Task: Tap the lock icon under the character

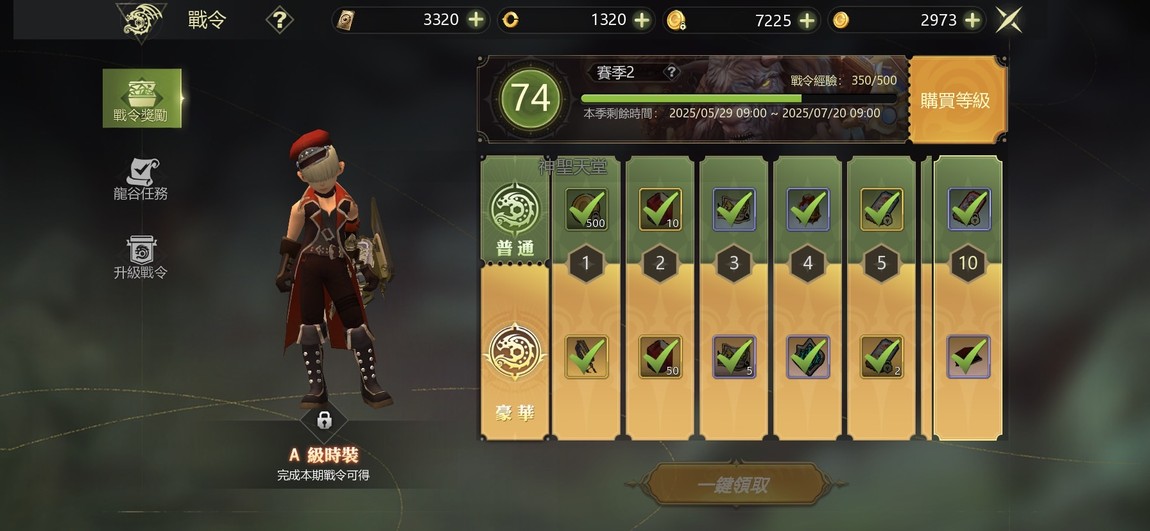Action: [x=323, y=420]
